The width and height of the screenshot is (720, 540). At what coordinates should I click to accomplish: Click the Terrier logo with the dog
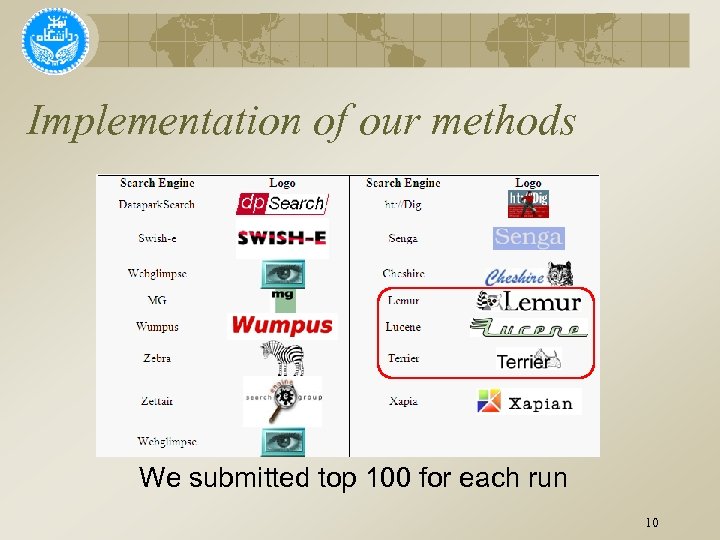coord(529,360)
